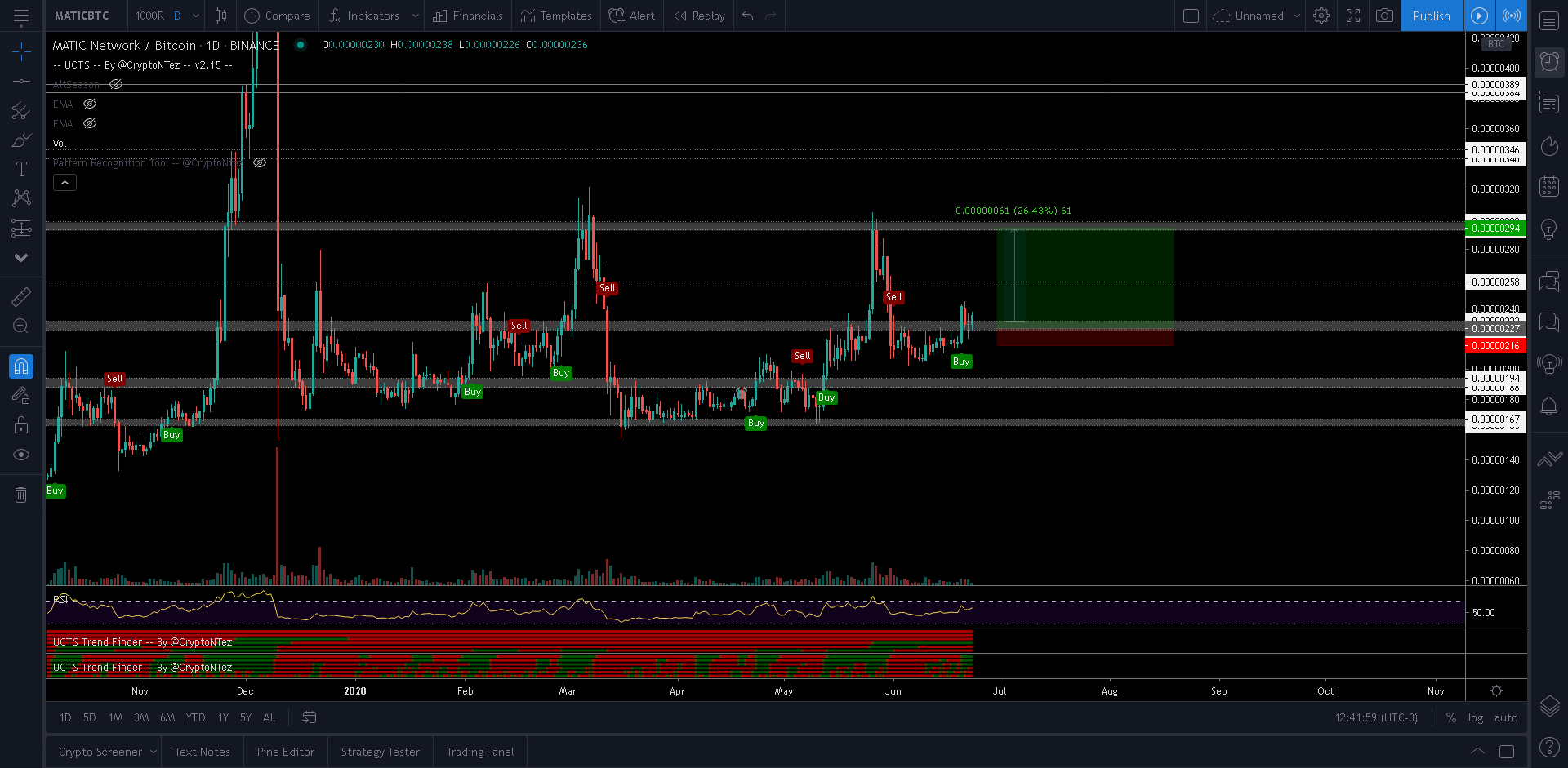Set time range to 3M
This screenshot has height=768, width=1568.
click(141, 717)
